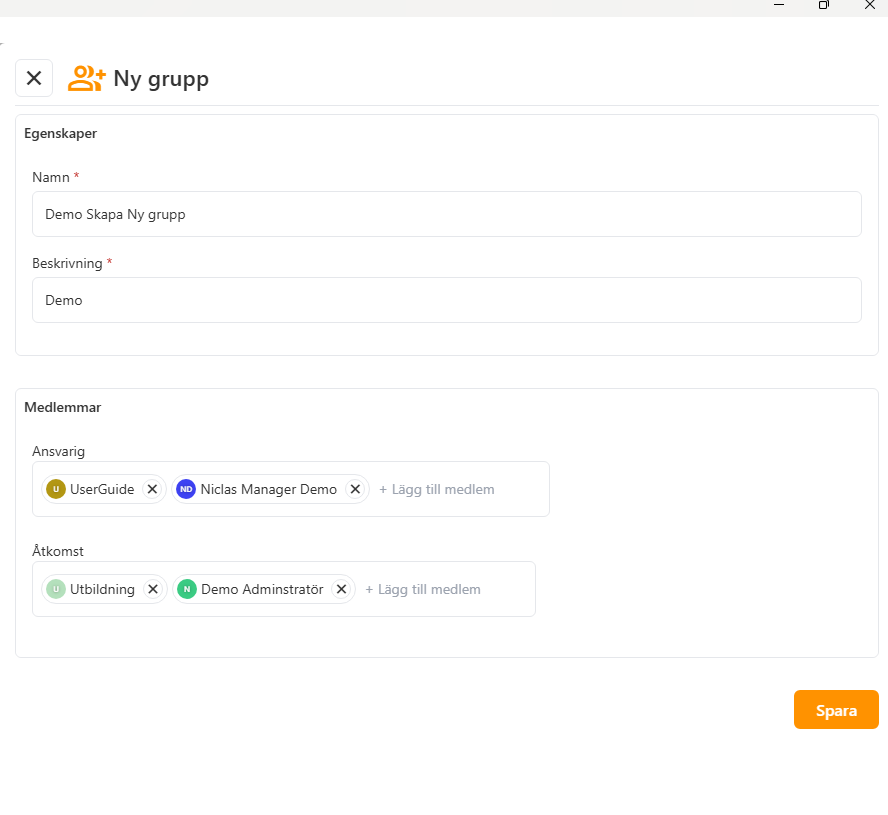
Task: Add a member in Åtkomst field
Action: (423, 590)
